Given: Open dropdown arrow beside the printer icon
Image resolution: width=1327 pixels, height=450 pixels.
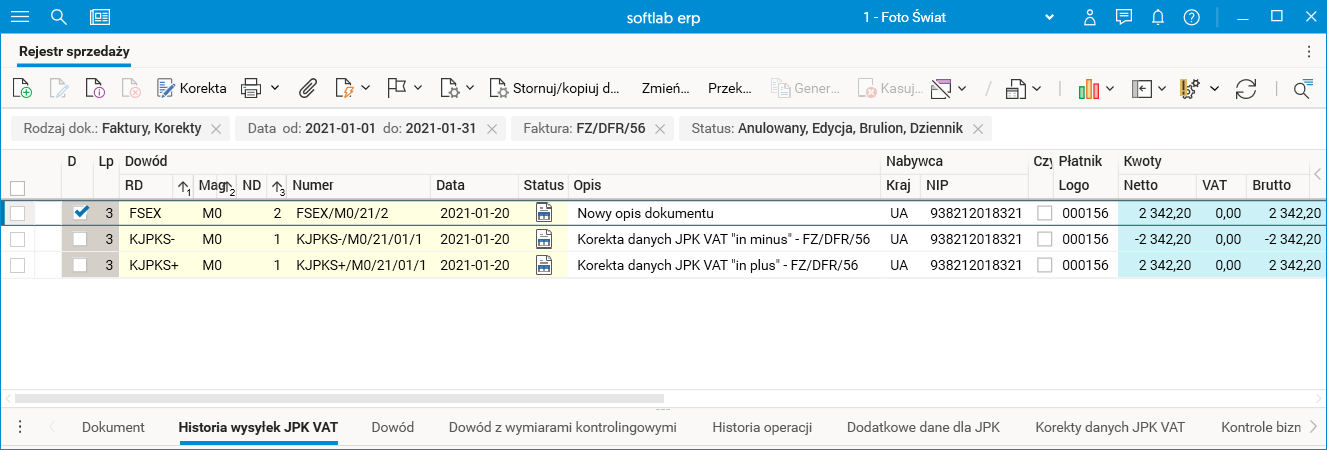Looking at the screenshot, I should (275, 88).
